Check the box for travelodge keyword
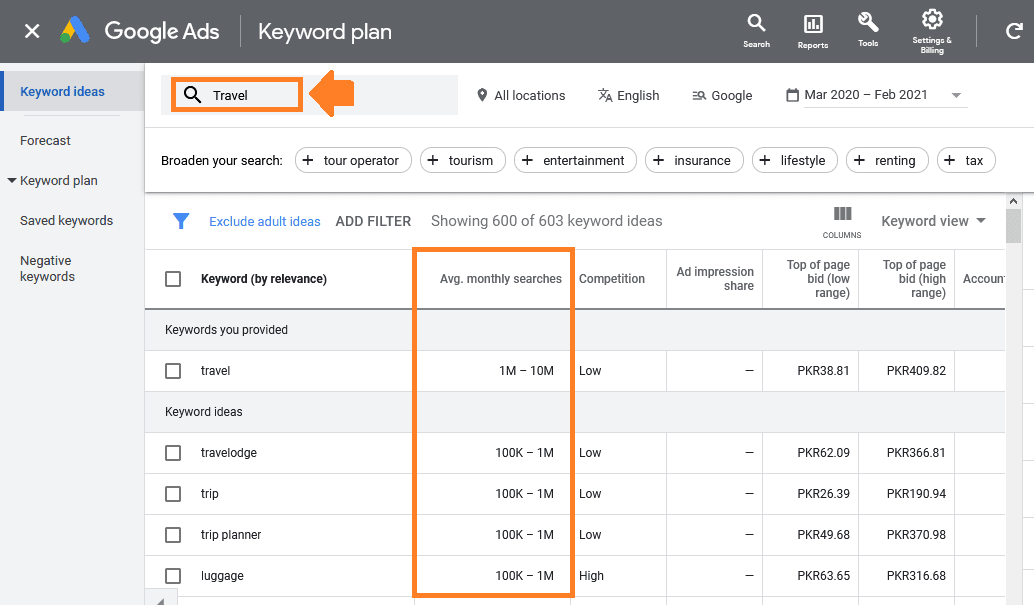The image size is (1034, 605). 173,453
